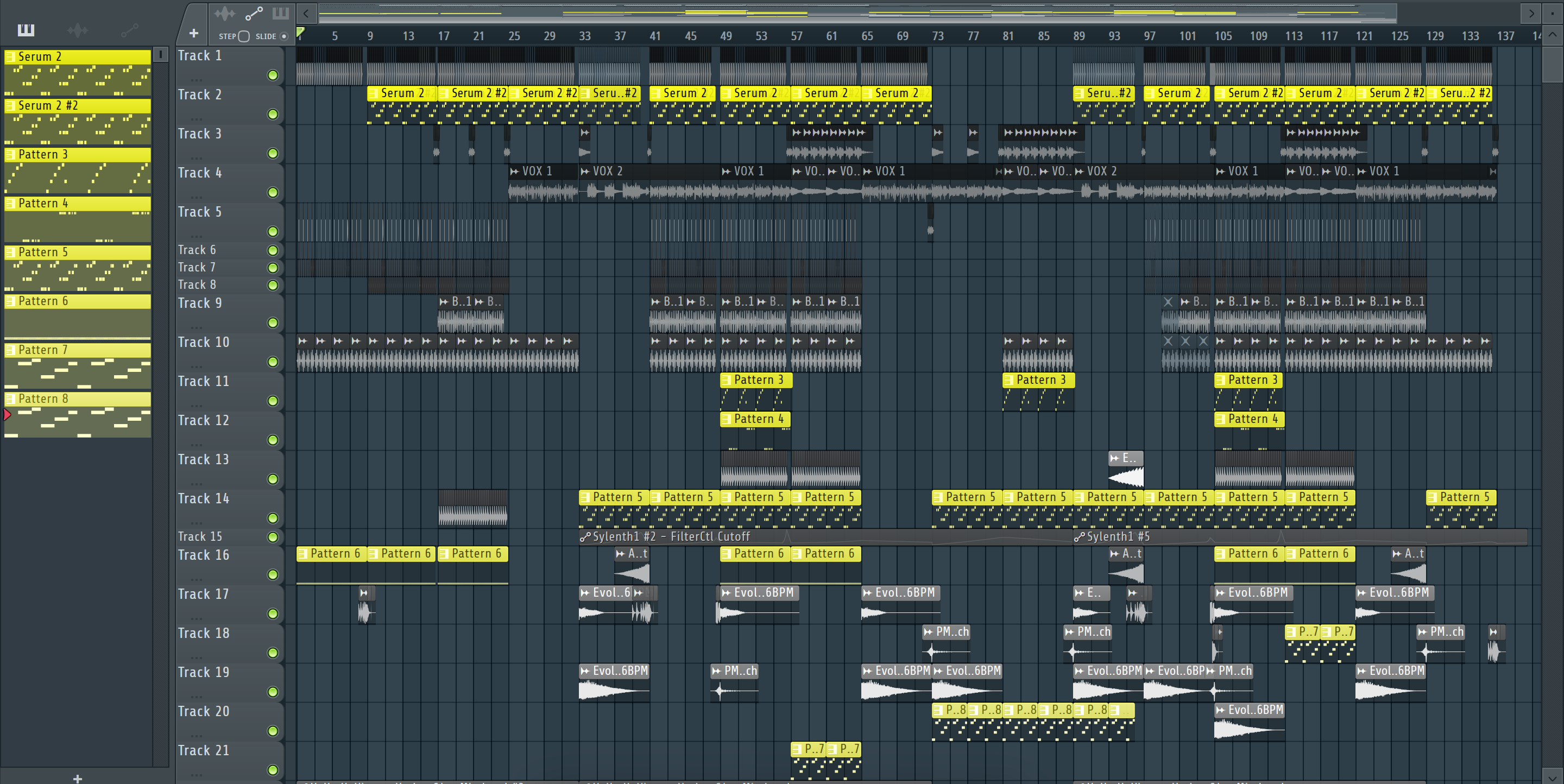The height and width of the screenshot is (784, 1564).
Task: Show patterns in the picker panel
Action: pyautogui.click(x=26, y=30)
